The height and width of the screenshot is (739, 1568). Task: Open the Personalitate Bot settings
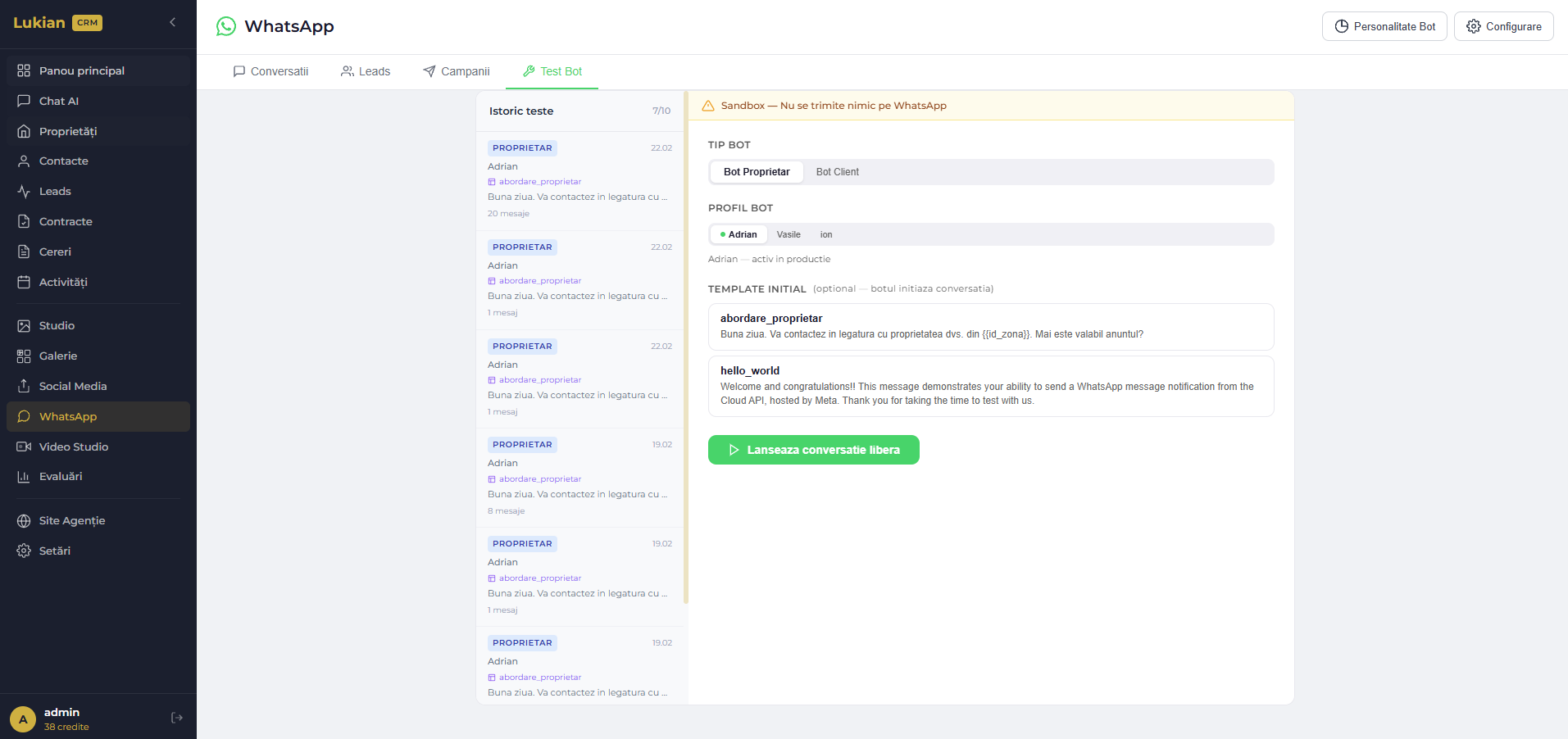1384,26
